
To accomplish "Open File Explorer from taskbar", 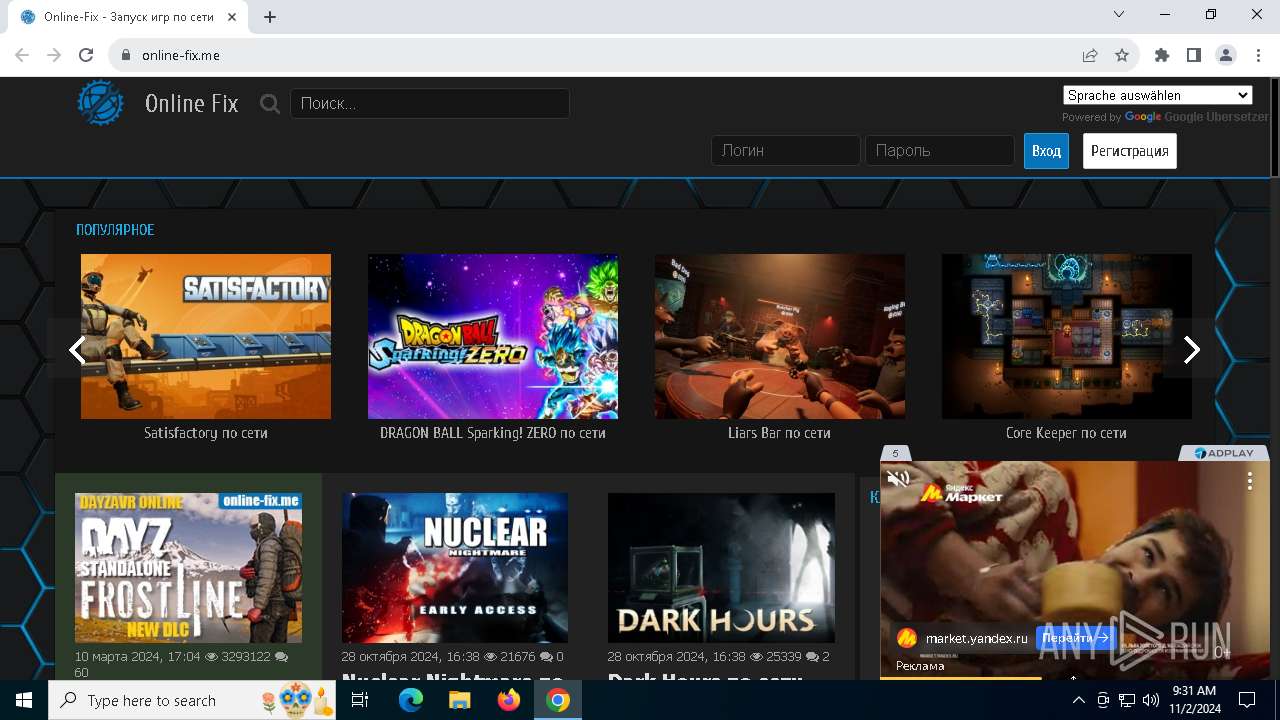I will click(x=459, y=700).
